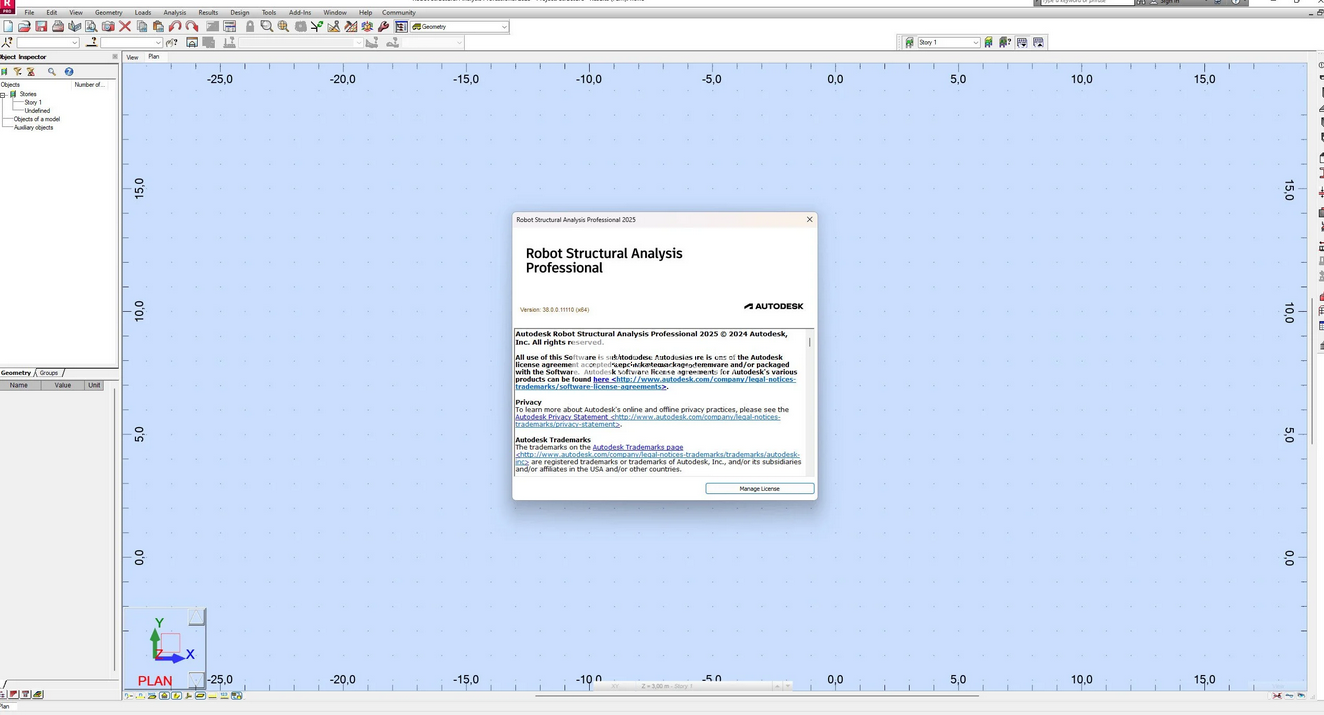The height and width of the screenshot is (715, 1324).
Task: Open the Geometry menu
Action: tap(108, 13)
